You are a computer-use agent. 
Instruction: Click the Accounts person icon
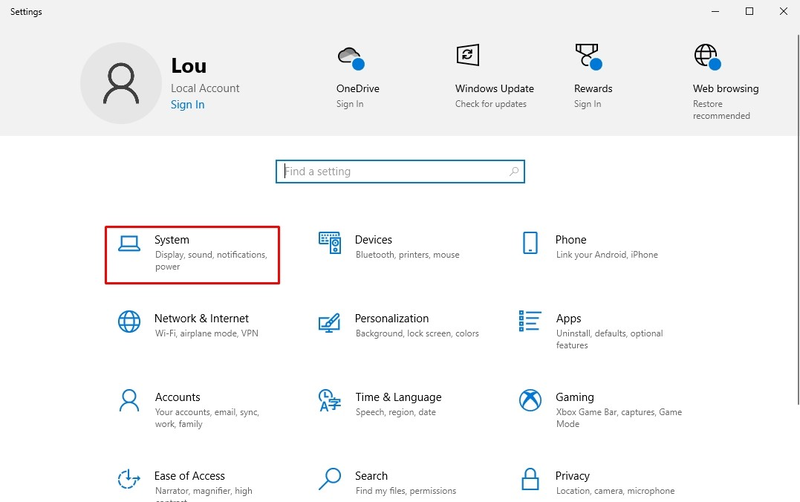pyautogui.click(x=129, y=400)
